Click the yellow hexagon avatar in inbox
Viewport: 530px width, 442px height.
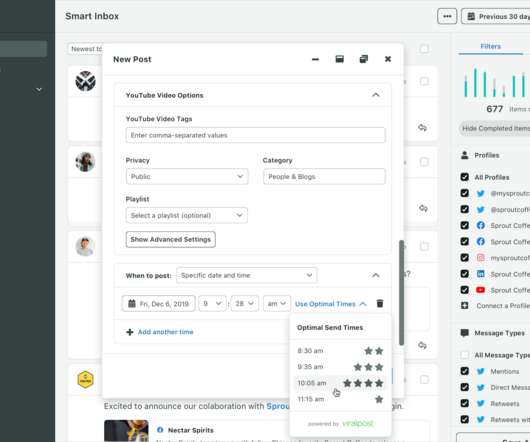coord(85,379)
